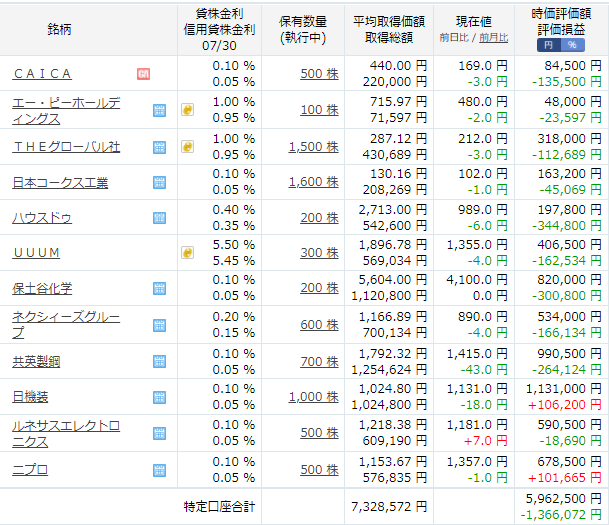Click 保土谷化学's 200 株 holding link
Image resolution: width=609 pixels, height=525 pixels.
(x=319, y=288)
